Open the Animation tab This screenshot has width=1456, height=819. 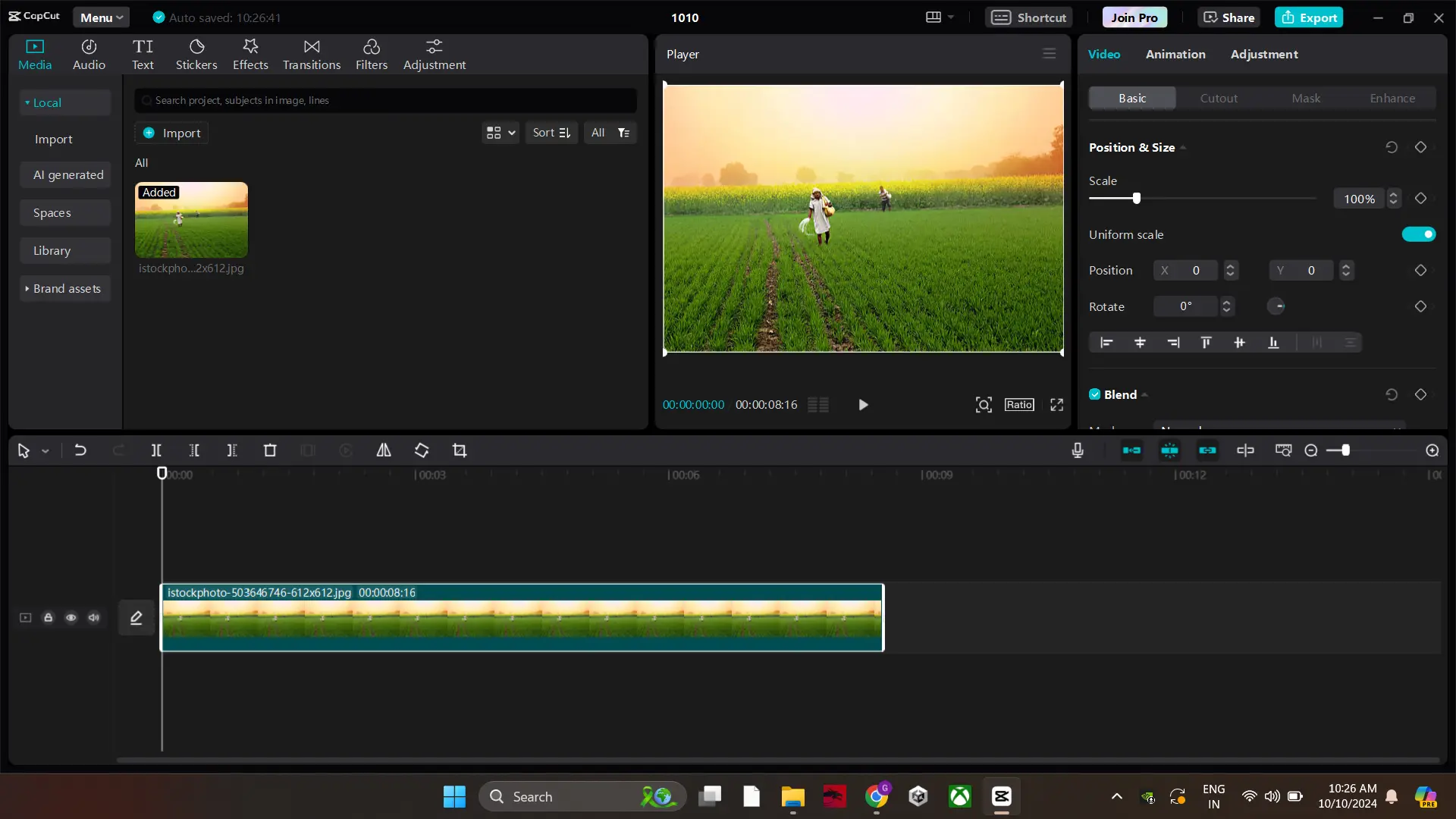point(1175,54)
